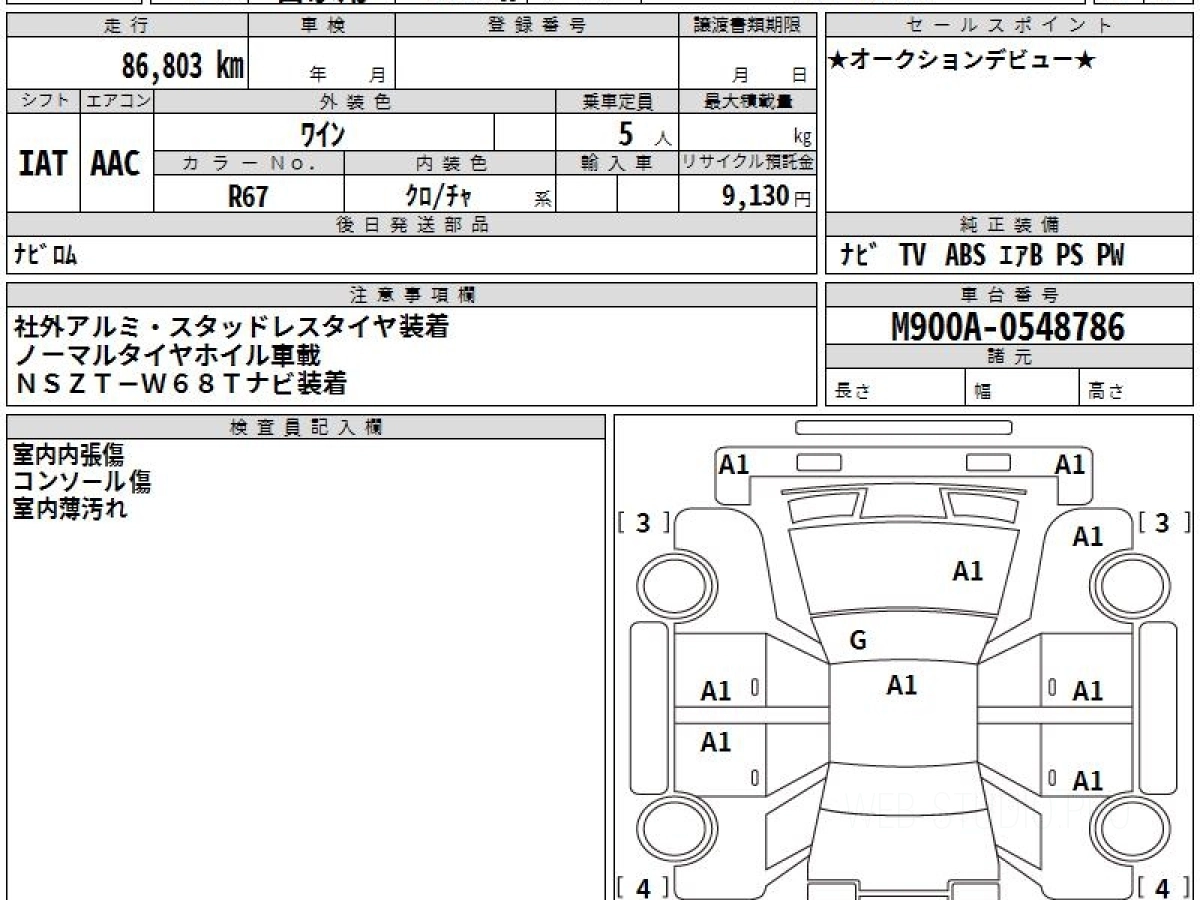
Task: Click the 車台番号 header
Action: coord(1009,295)
